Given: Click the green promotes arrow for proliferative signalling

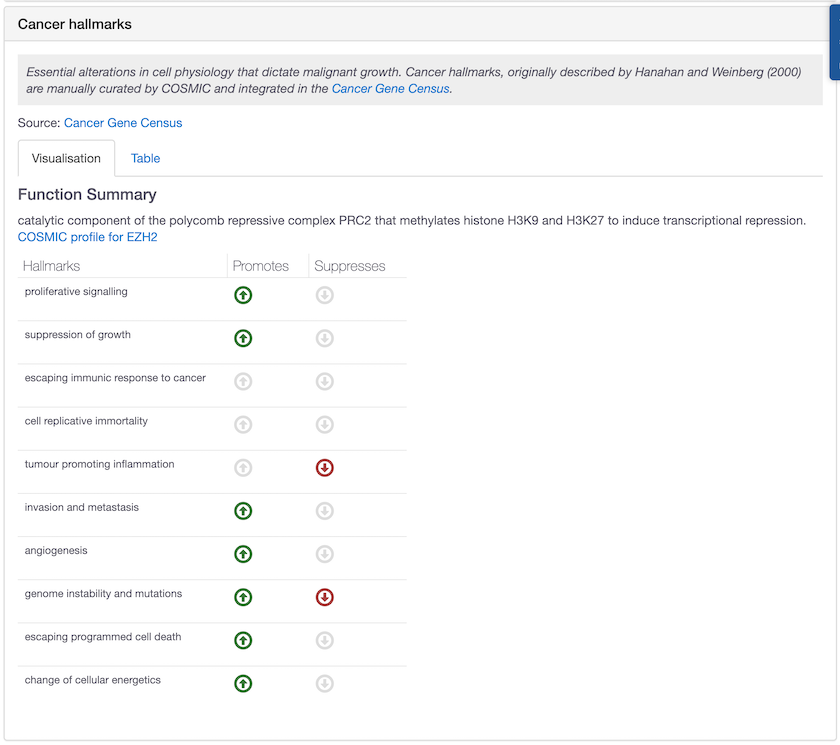Looking at the screenshot, I should [x=243, y=295].
